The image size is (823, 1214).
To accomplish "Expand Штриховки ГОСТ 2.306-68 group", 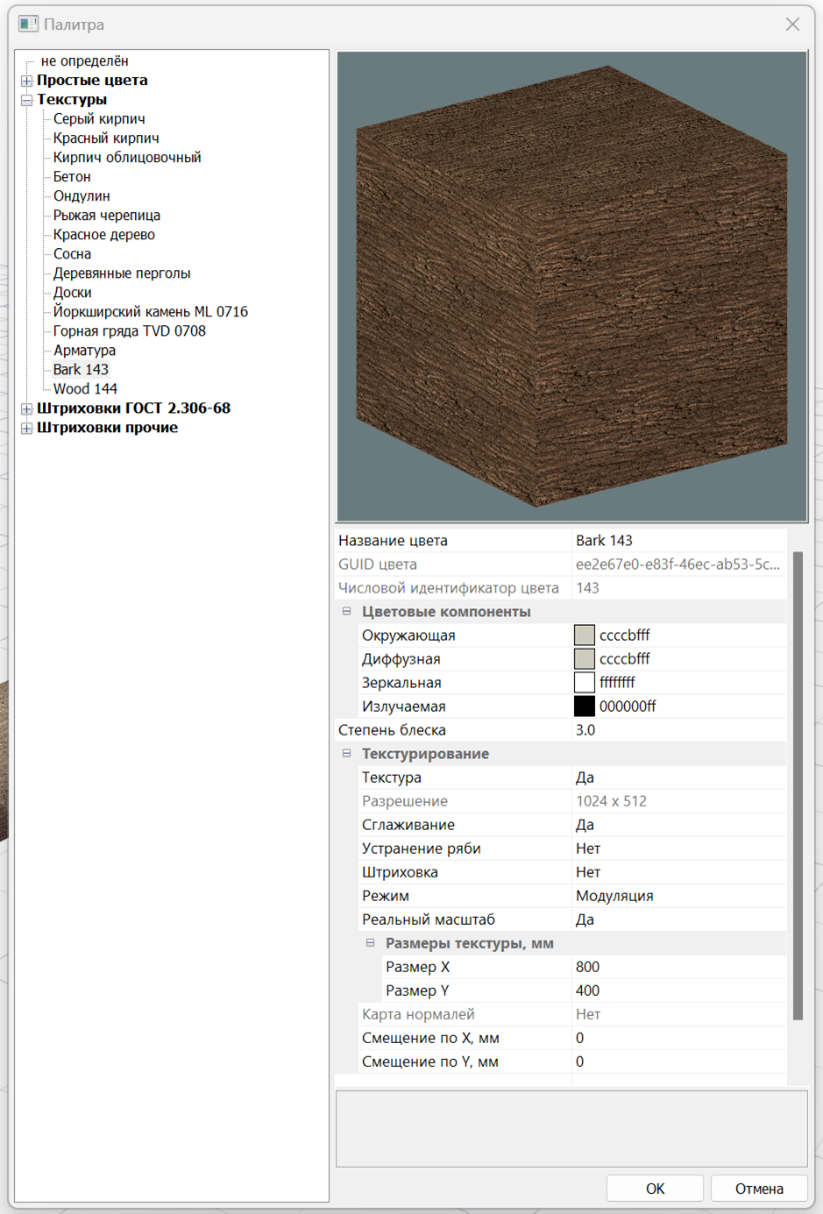I will click(x=27, y=409).
